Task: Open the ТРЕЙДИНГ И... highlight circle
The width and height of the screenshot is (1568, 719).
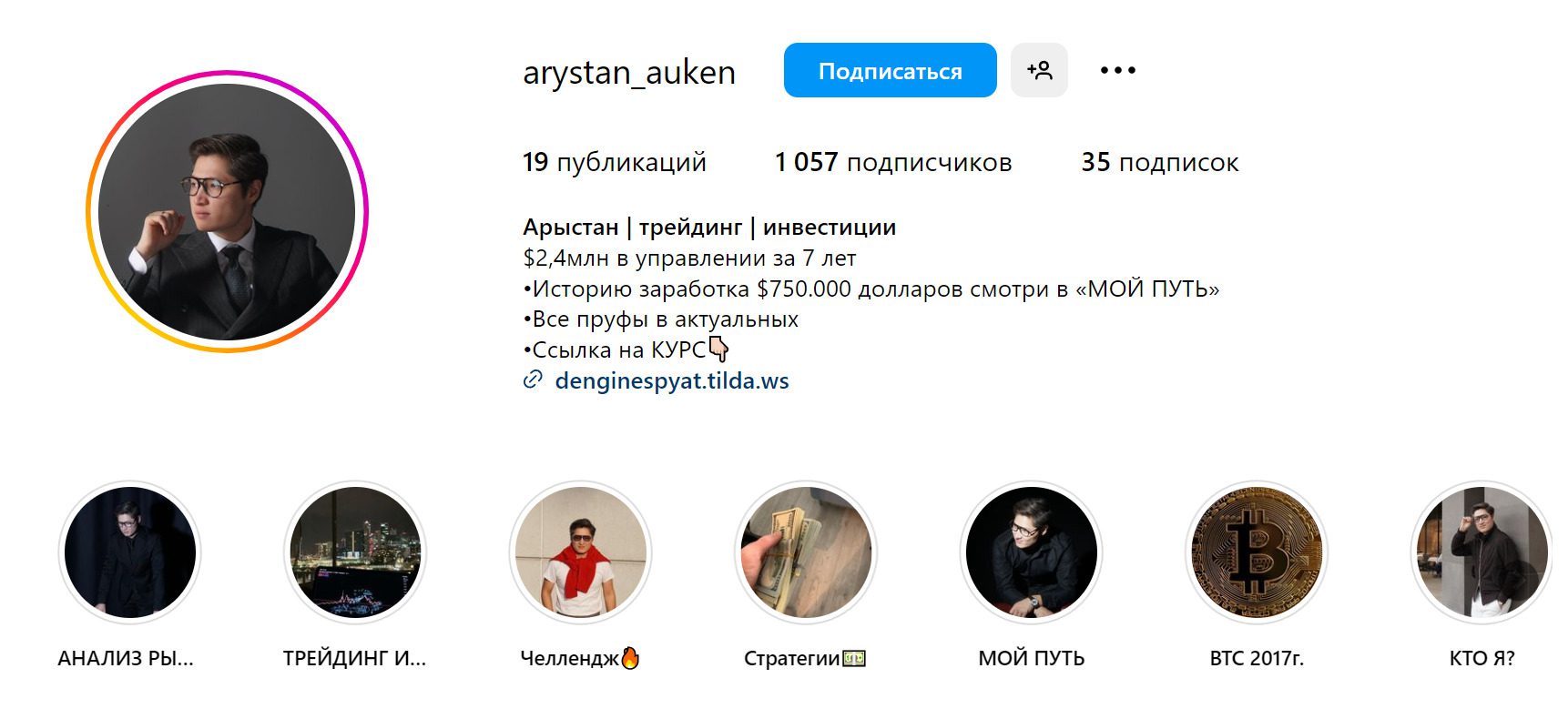Action: pos(355,552)
